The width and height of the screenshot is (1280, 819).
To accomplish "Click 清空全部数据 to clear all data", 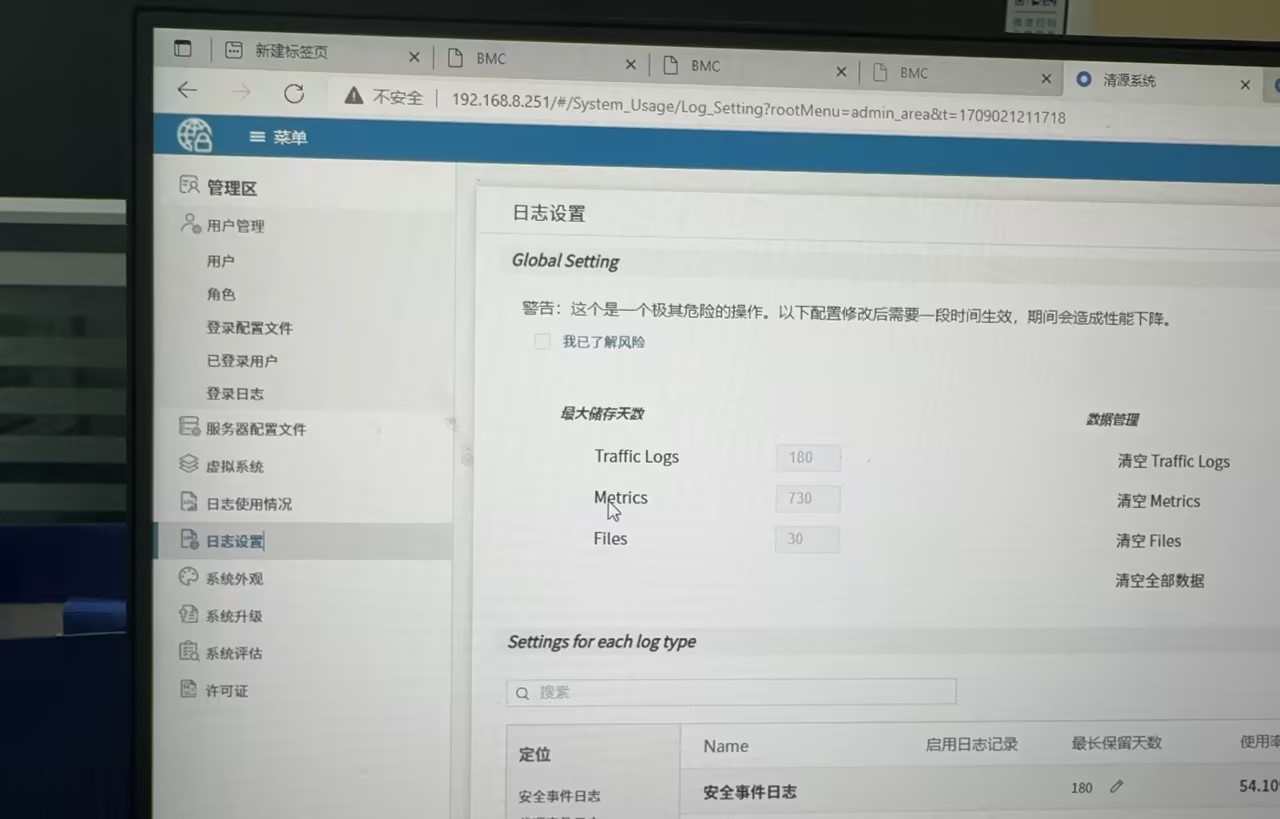I will [x=1160, y=580].
